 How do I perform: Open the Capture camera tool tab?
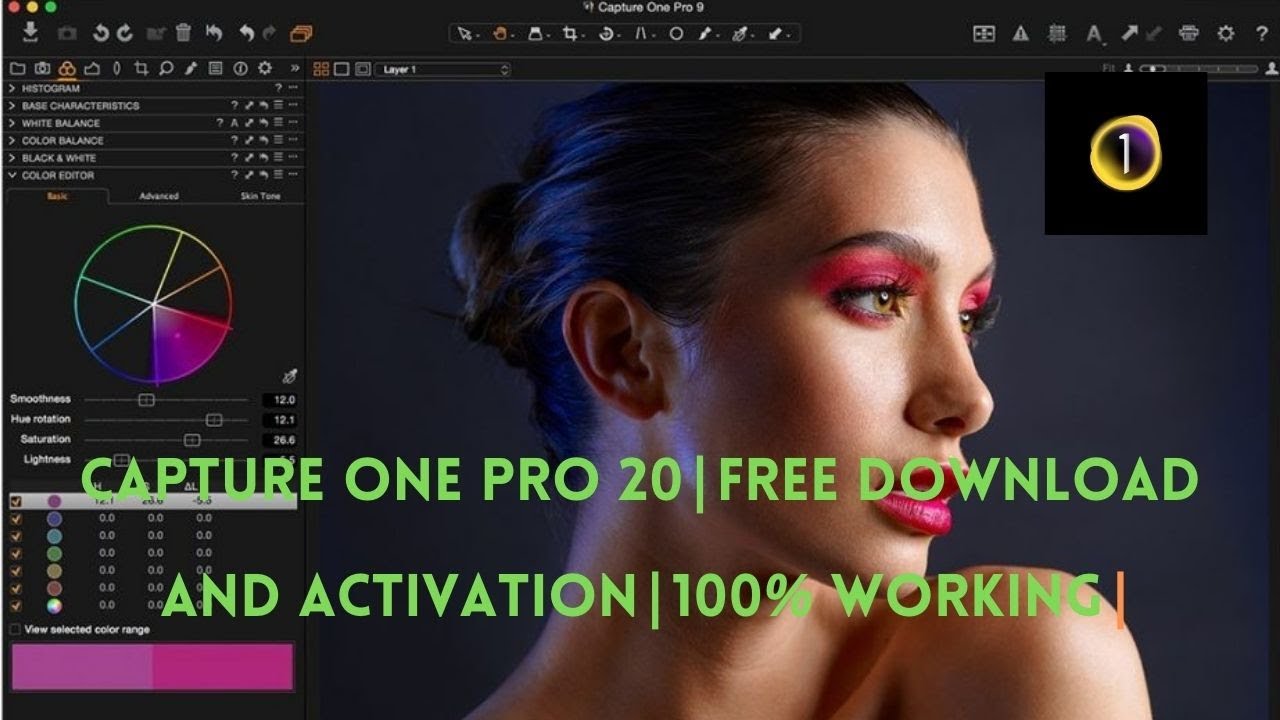coord(42,68)
